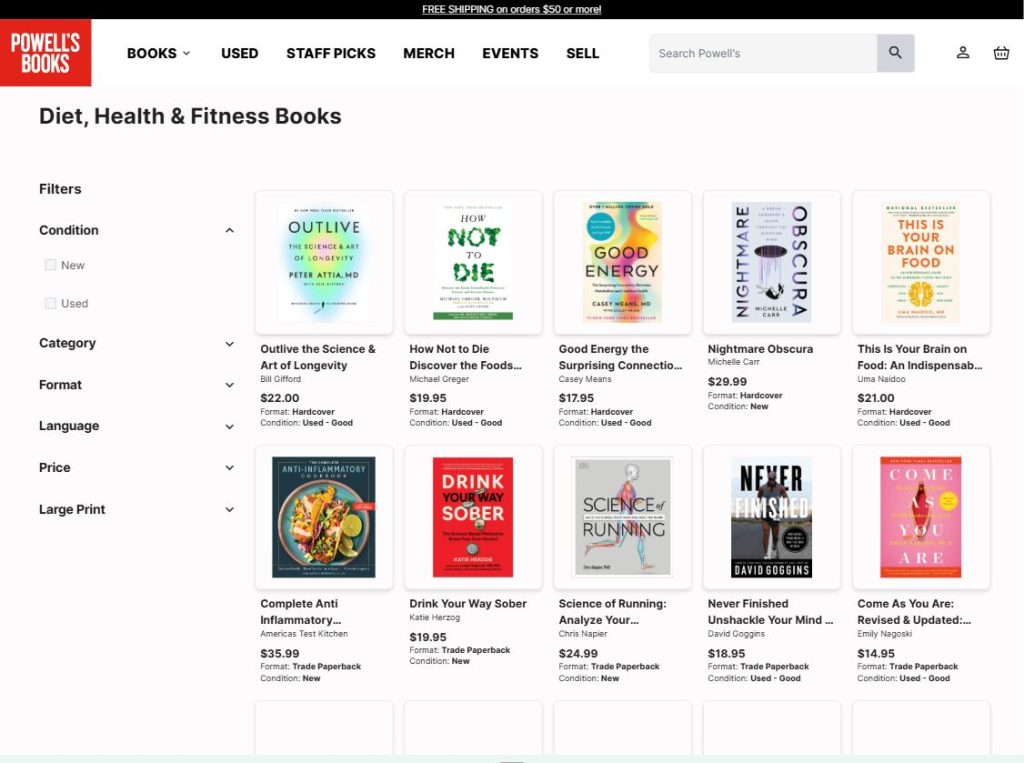Click author name Casey Means
Screen dimensions: 1024x763
pos(584,379)
